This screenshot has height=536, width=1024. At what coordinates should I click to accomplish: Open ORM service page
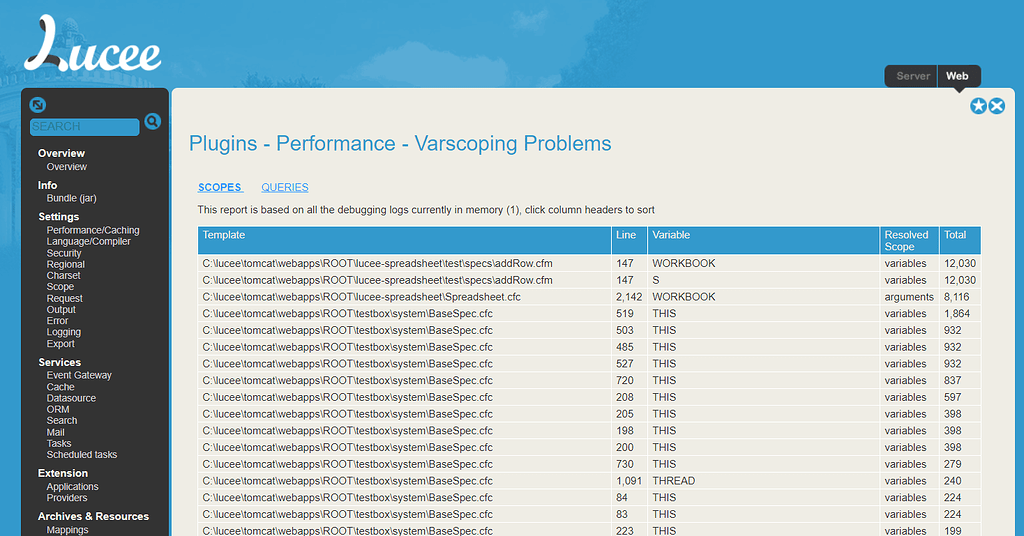pos(58,409)
